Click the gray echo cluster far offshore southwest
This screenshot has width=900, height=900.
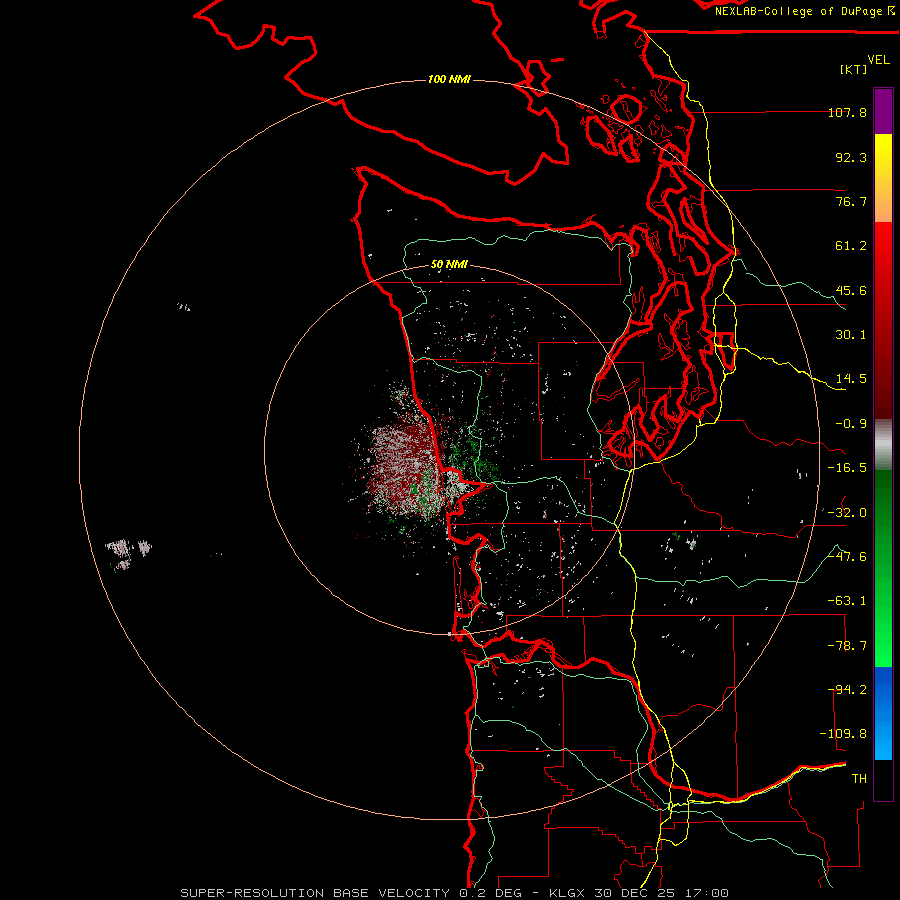127,553
